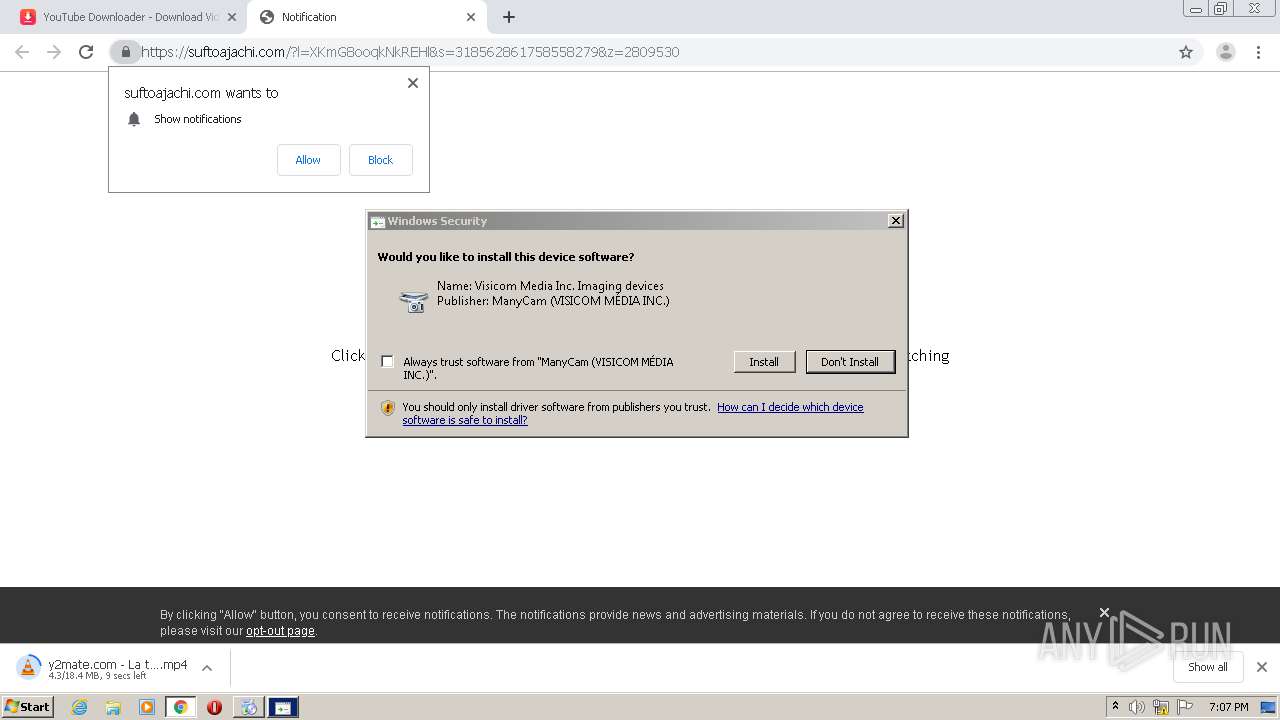The width and height of the screenshot is (1280, 720).
Task: View site information via lock icon
Action: coord(125,52)
